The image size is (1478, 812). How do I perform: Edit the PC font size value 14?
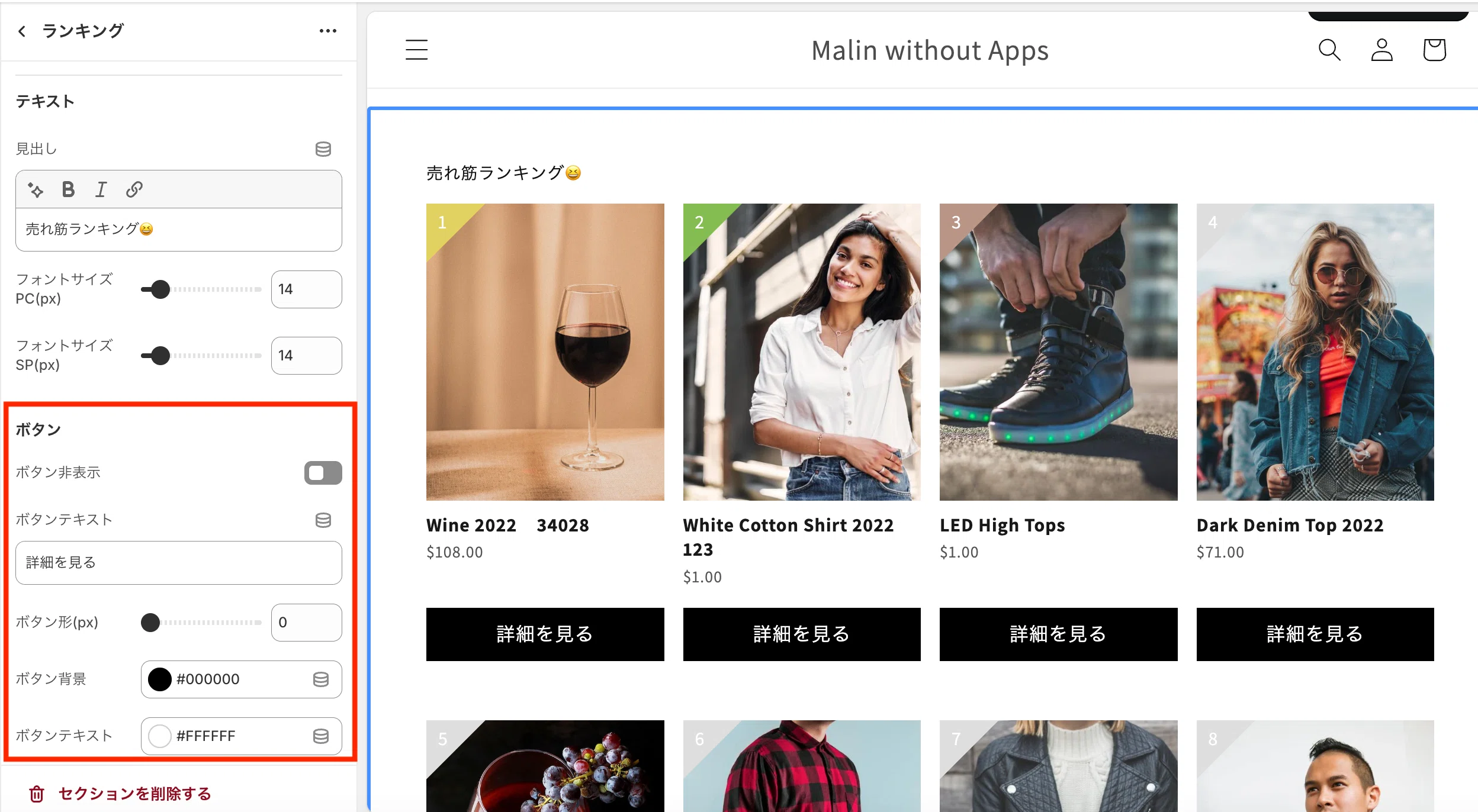click(x=306, y=289)
